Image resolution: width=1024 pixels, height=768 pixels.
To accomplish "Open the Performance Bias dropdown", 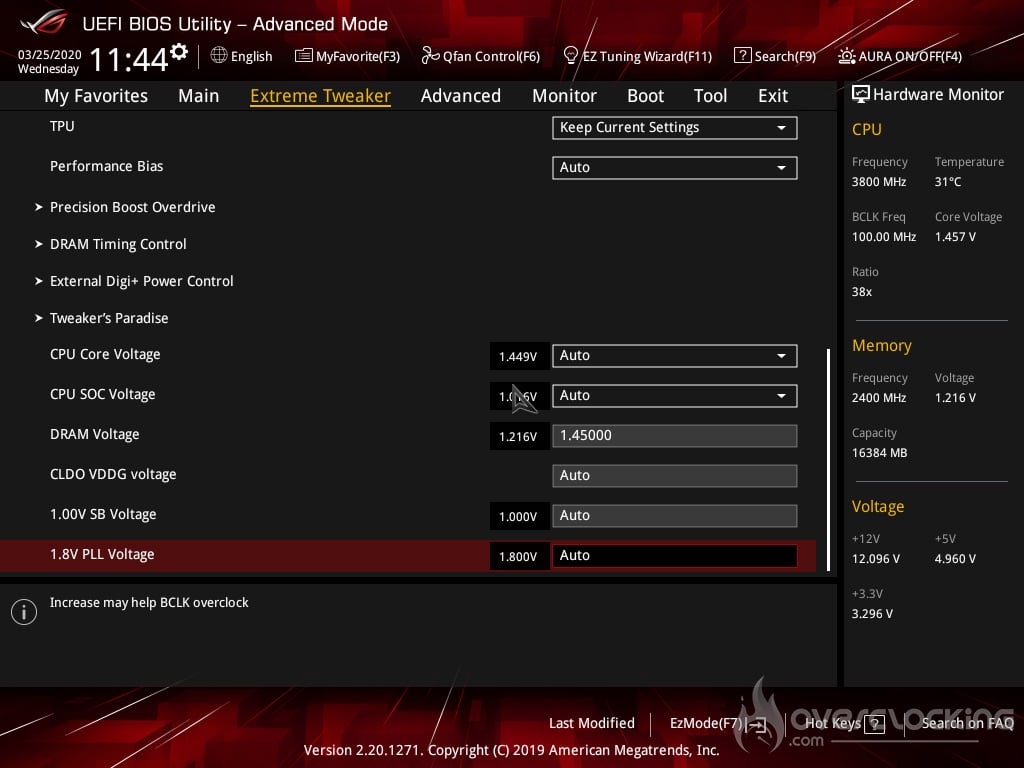I will click(675, 167).
